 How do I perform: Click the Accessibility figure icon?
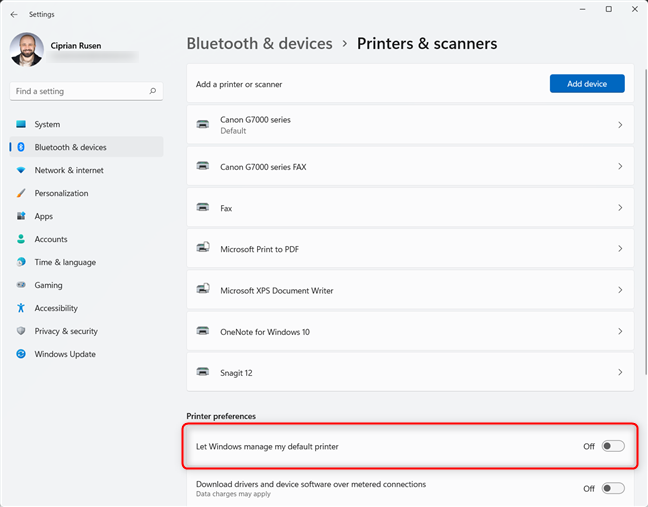21,308
